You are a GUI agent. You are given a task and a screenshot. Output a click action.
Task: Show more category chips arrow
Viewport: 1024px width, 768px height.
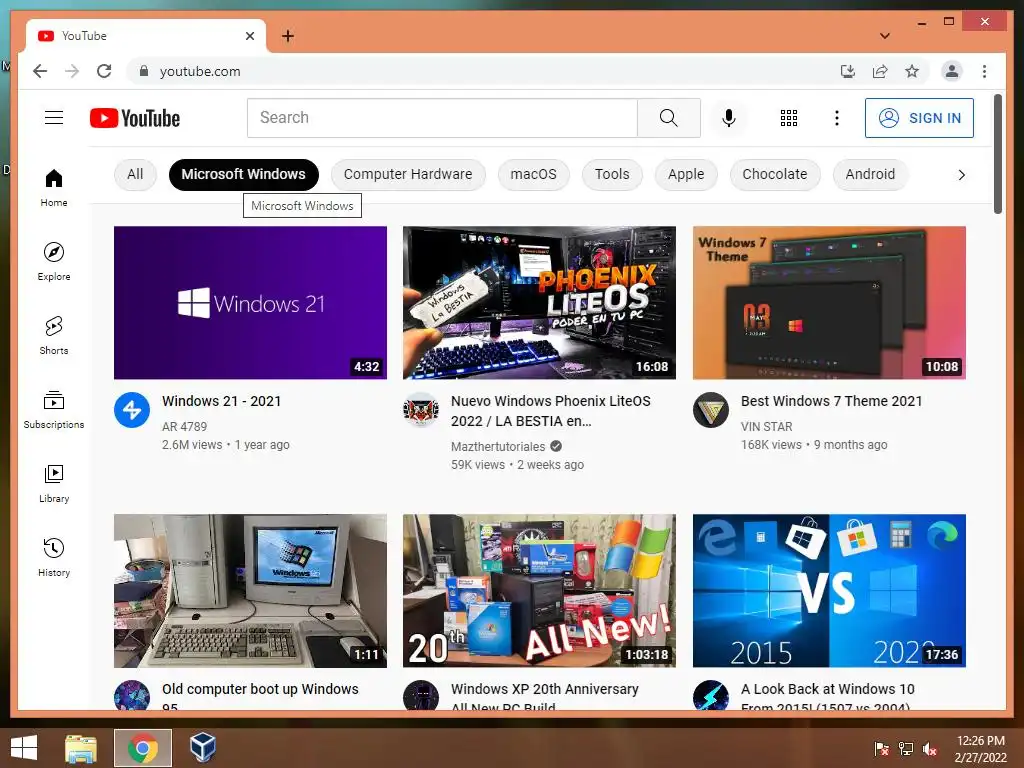tap(961, 175)
